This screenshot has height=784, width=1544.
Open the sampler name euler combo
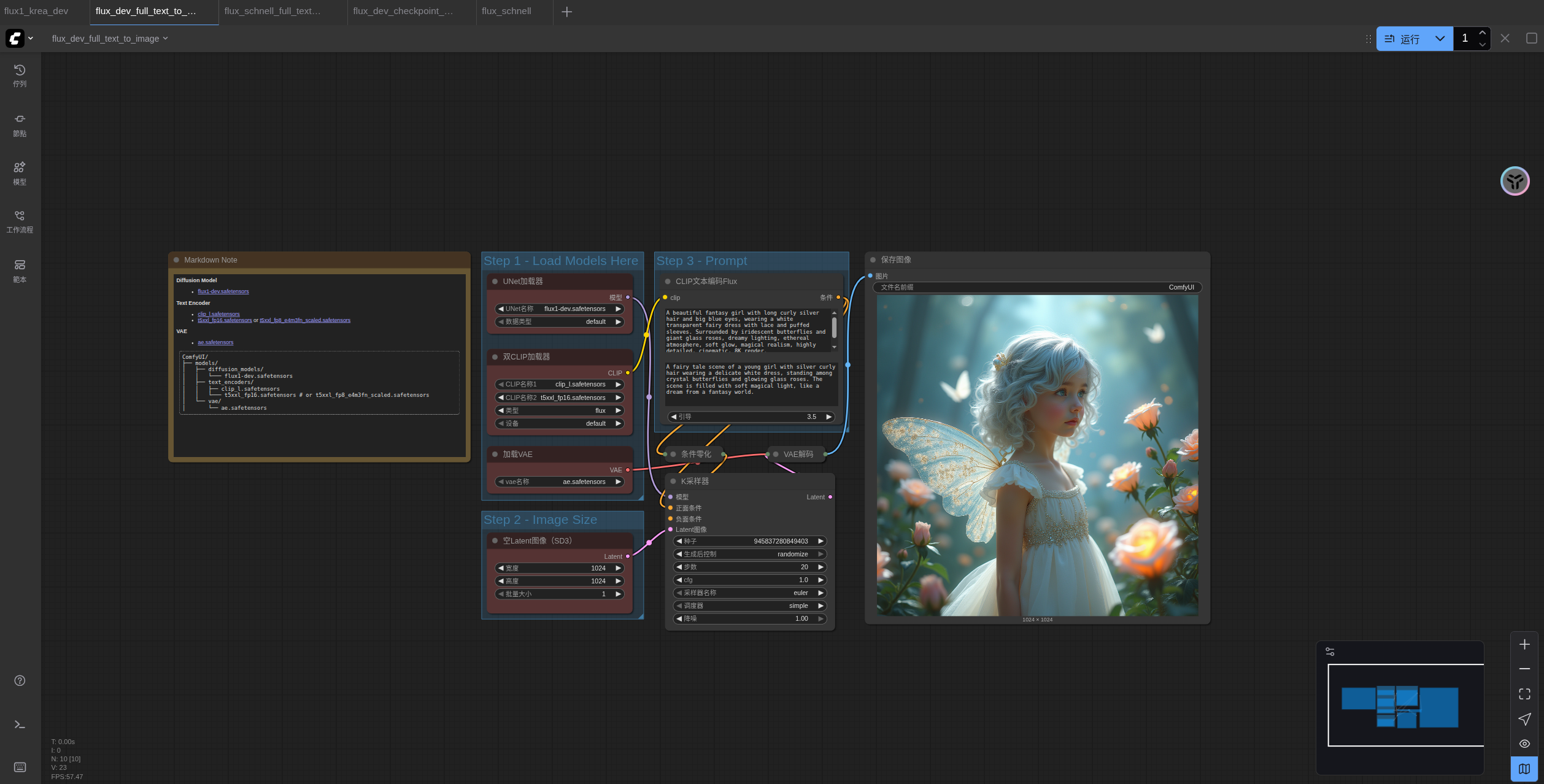(750, 593)
